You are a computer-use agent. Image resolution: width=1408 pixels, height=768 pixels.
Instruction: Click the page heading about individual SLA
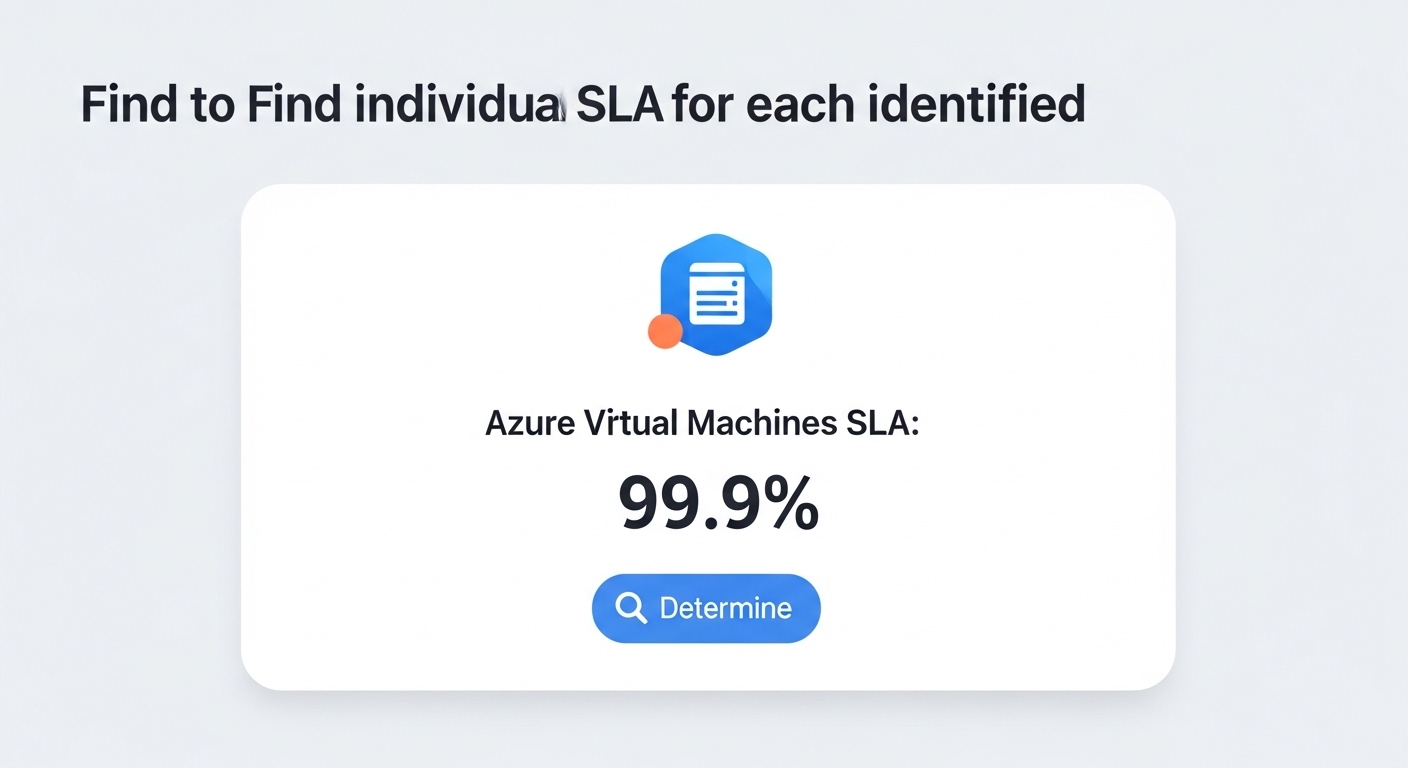pyautogui.click(x=582, y=105)
